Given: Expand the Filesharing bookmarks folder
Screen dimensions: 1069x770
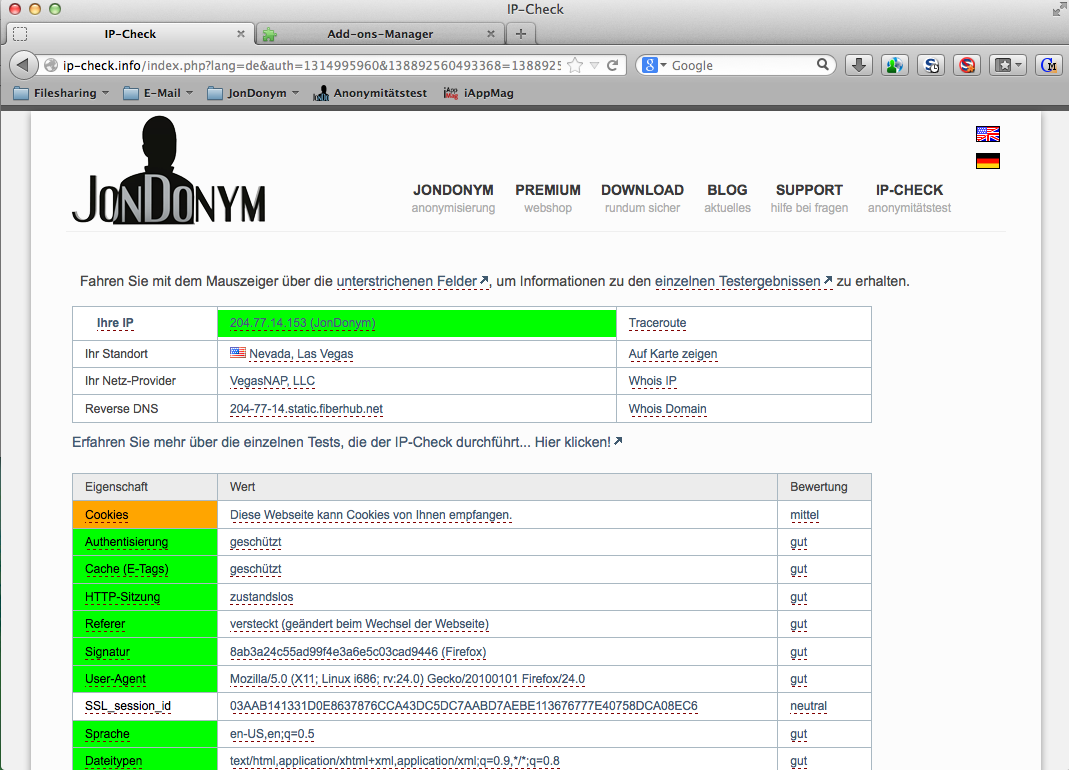Looking at the screenshot, I should click(x=61, y=93).
